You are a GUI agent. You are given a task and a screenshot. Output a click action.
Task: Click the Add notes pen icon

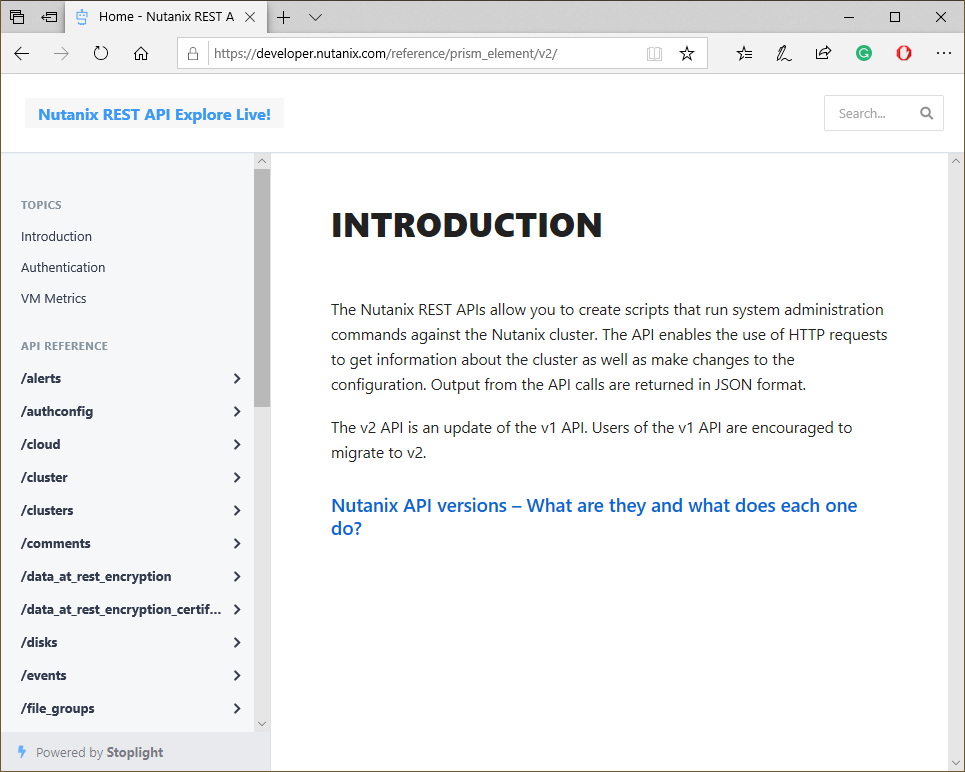(x=783, y=54)
